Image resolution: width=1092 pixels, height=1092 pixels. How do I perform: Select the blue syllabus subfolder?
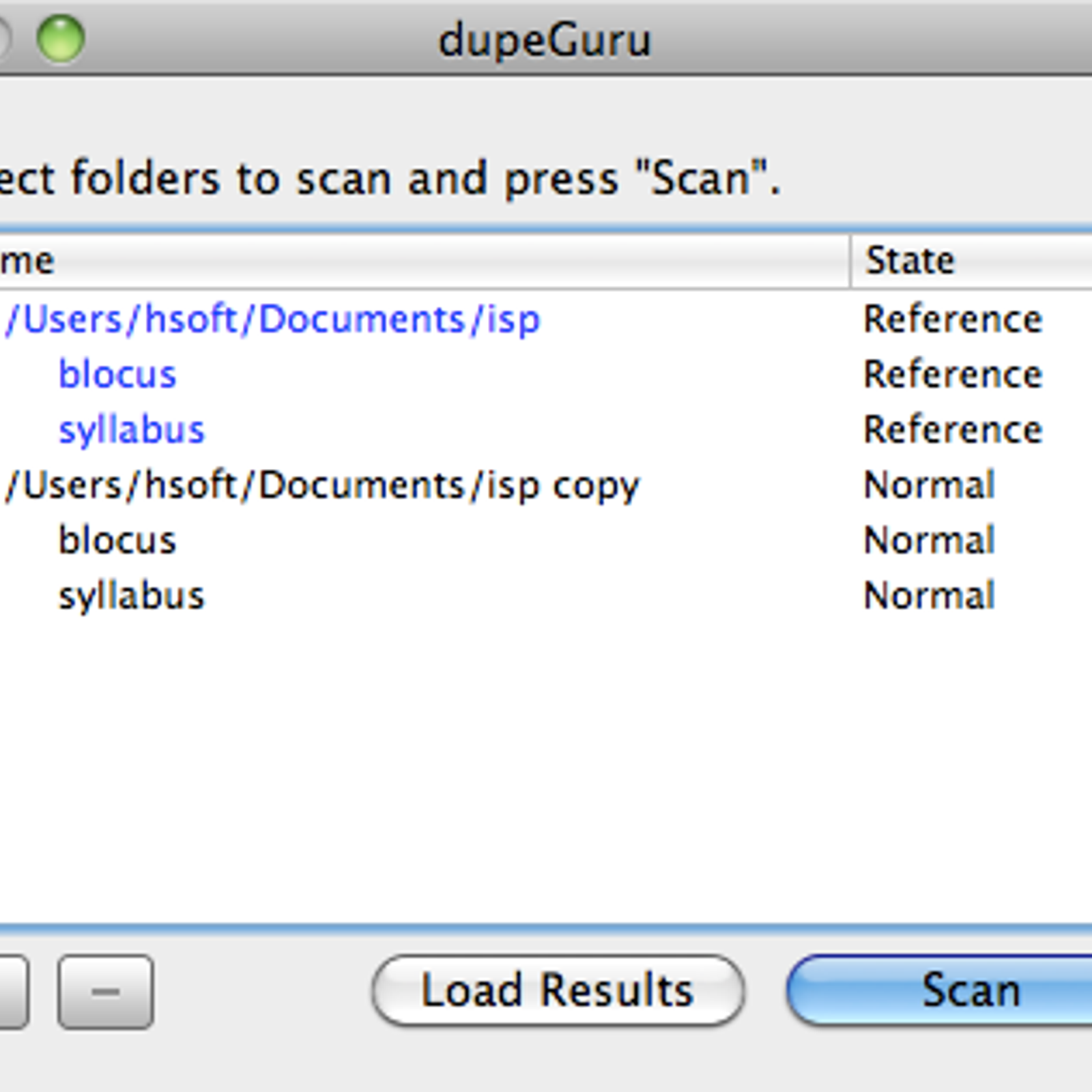(x=132, y=430)
